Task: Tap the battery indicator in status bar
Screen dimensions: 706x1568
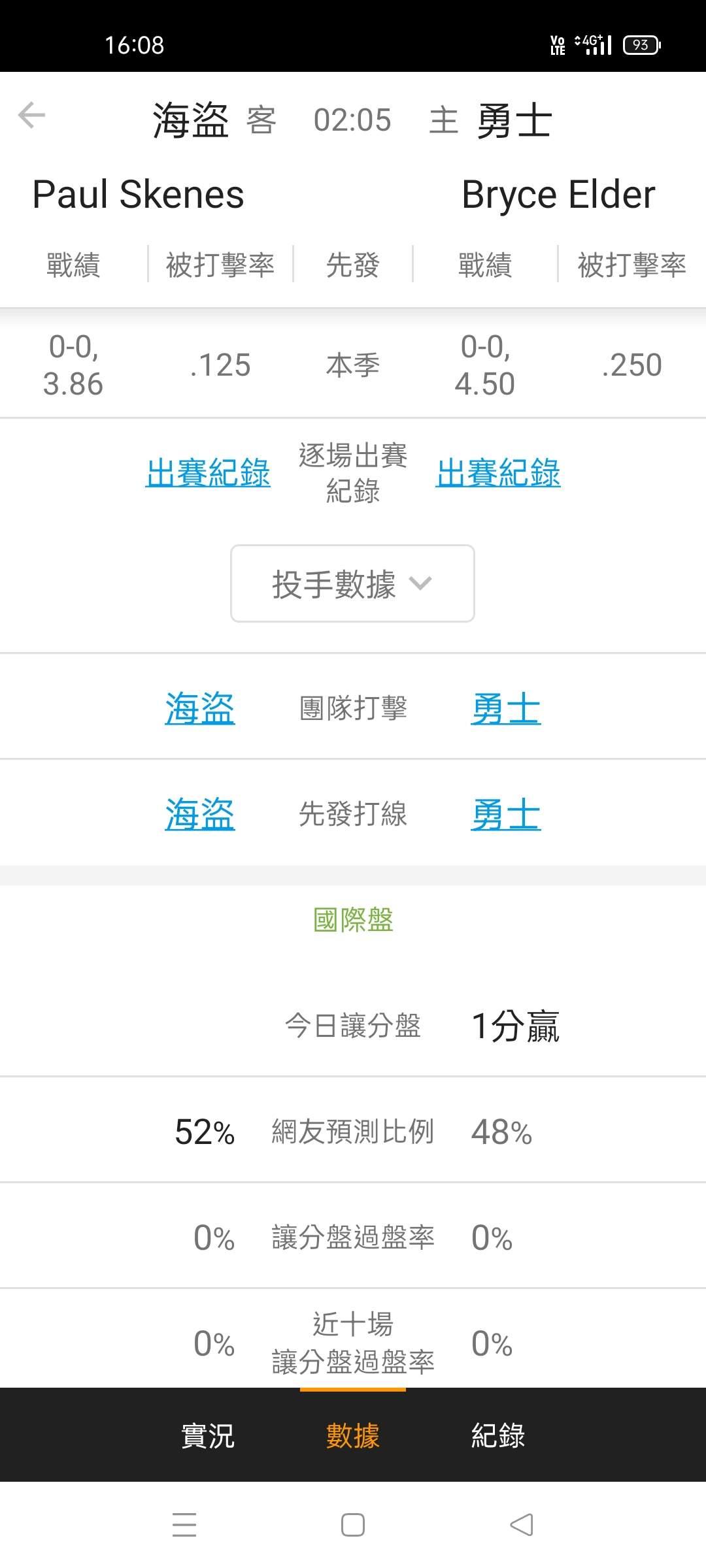Action: pos(641,45)
